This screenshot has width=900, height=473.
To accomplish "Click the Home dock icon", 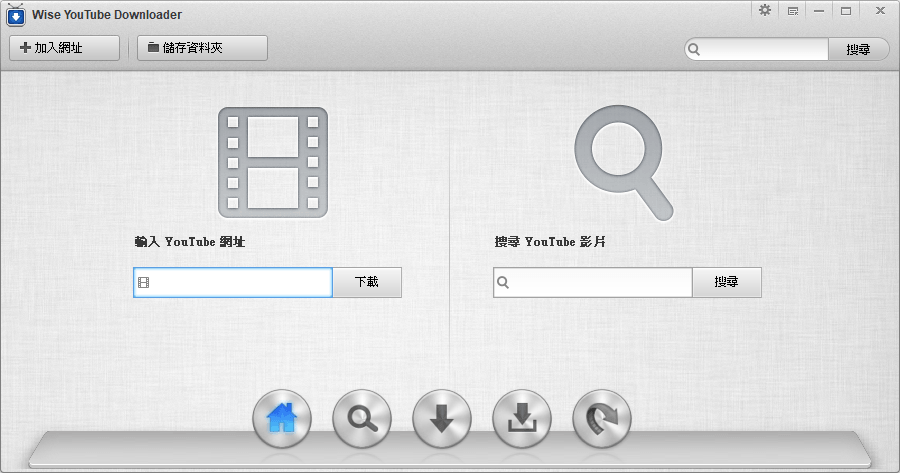I will pyautogui.click(x=282, y=418).
